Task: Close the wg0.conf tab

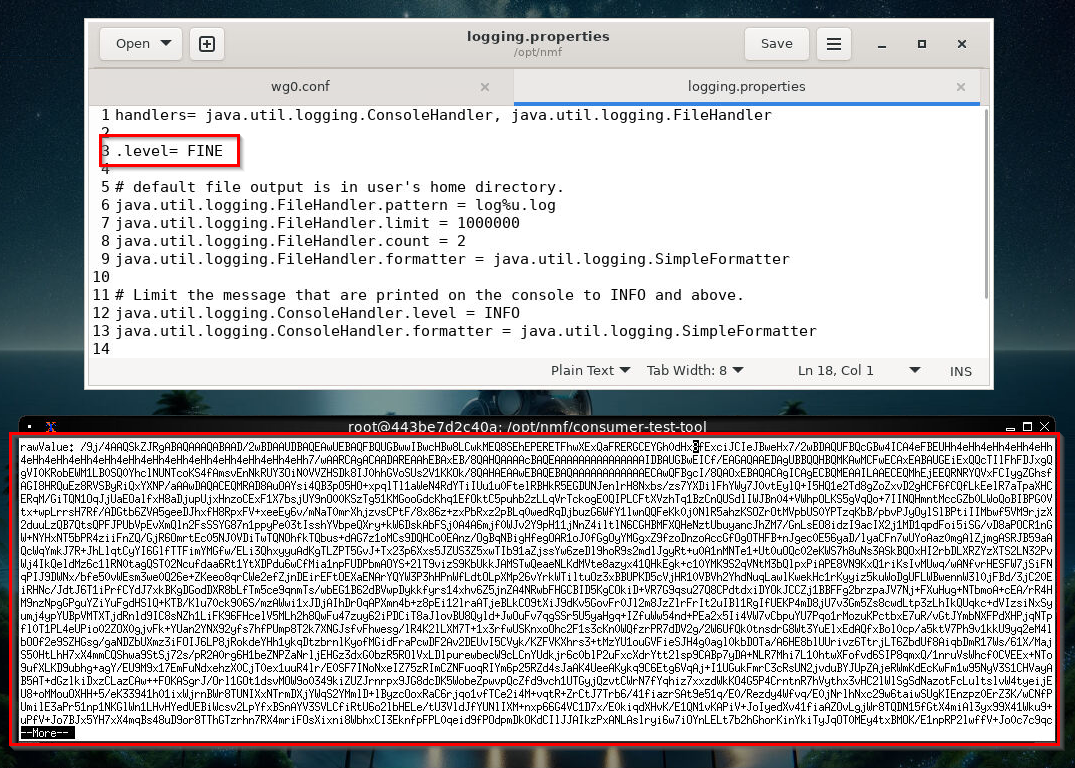Action: pyautogui.click(x=485, y=87)
